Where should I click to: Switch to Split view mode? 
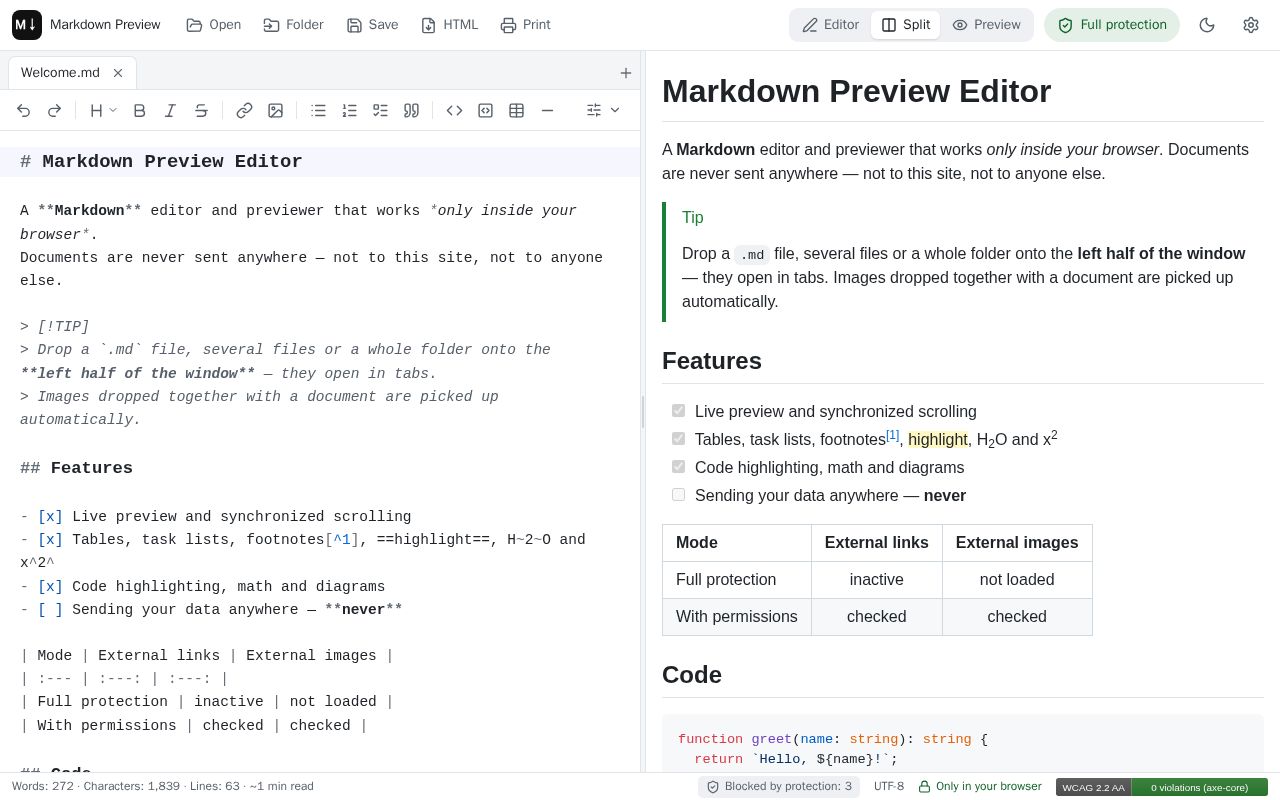pos(905,25)
